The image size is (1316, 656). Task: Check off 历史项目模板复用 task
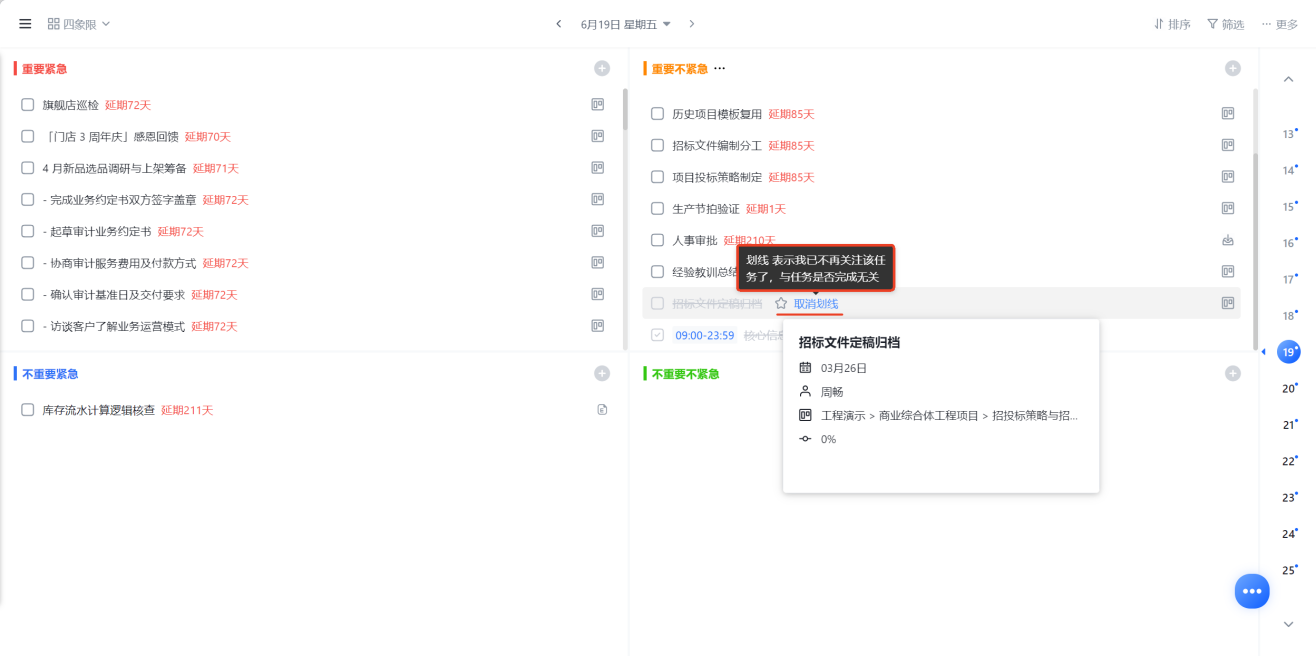pos(657,114)
